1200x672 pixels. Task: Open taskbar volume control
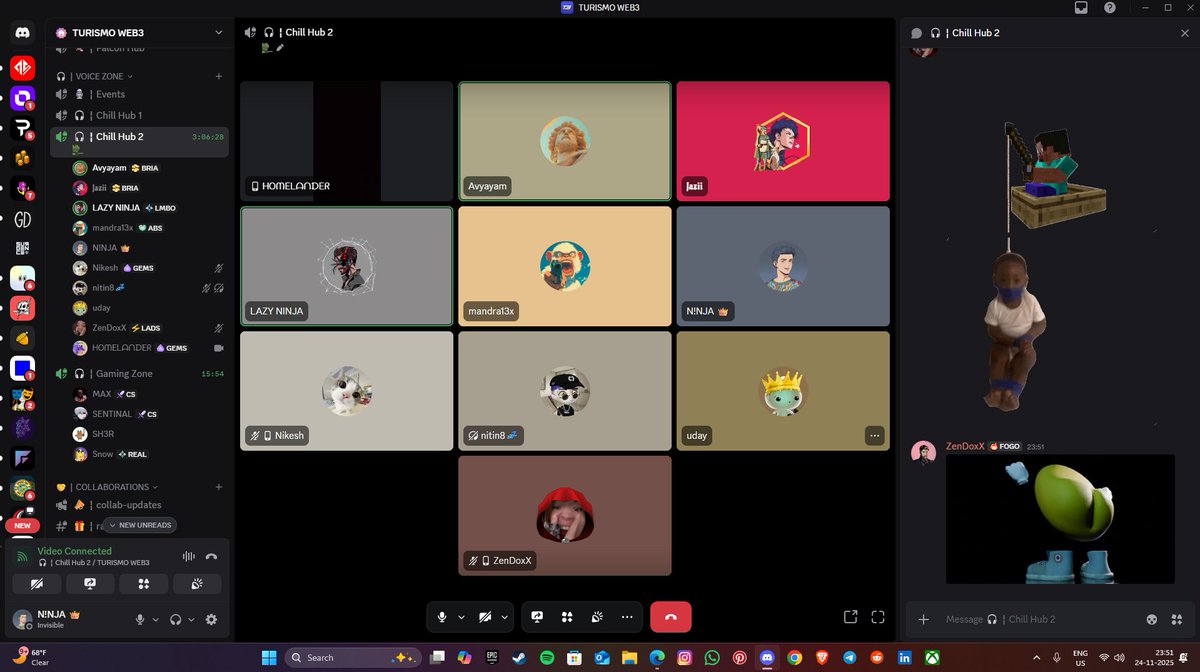[x=1121, y=657]
